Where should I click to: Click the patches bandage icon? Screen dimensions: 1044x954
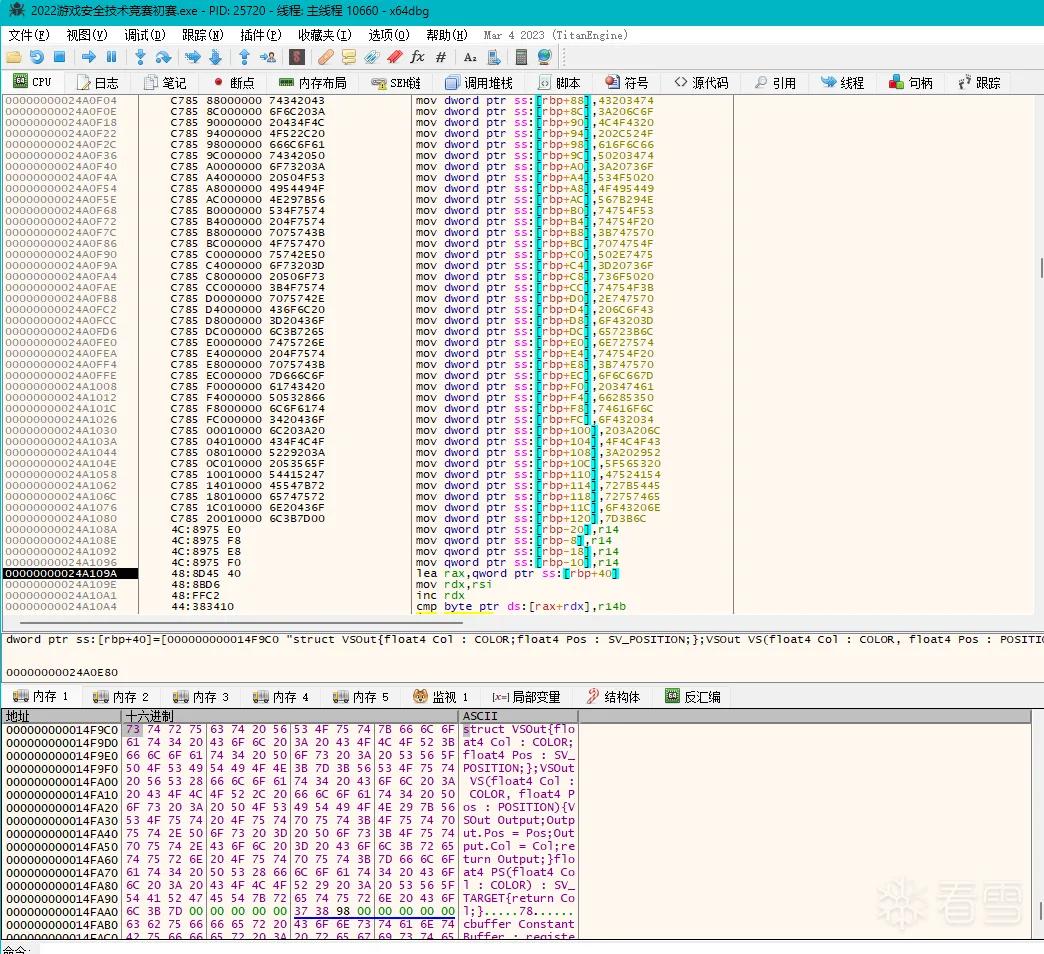pyautogui.click(x=326, y=57)
